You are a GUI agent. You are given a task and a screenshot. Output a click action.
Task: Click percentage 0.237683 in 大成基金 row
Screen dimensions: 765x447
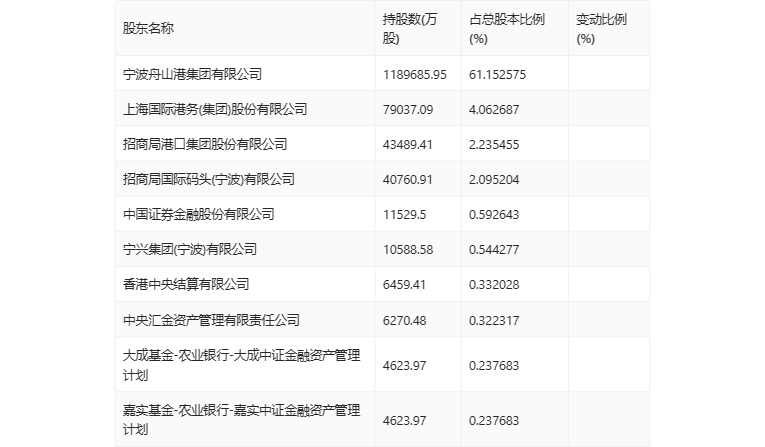[494, 366]
